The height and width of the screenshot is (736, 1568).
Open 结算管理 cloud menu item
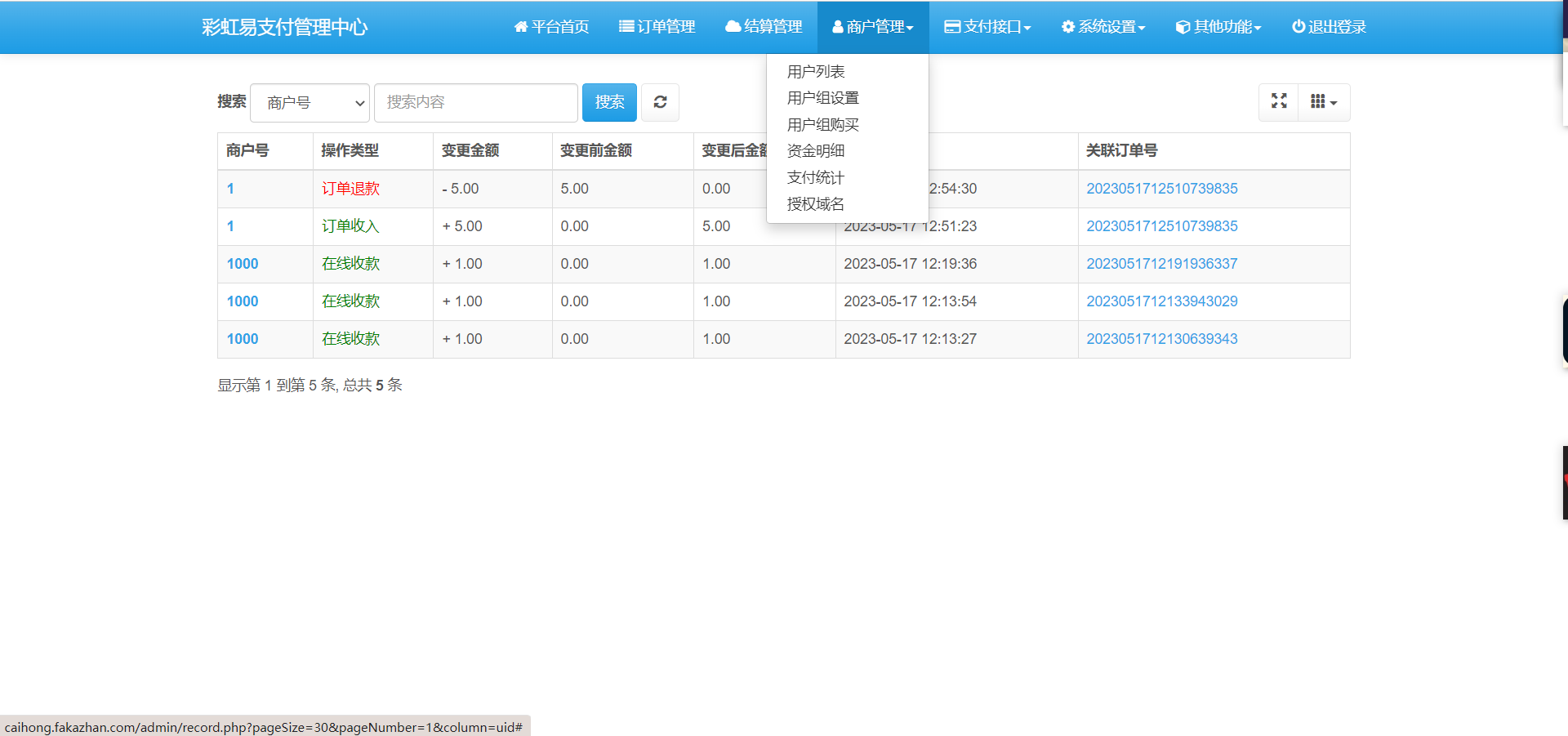(764, 27)
